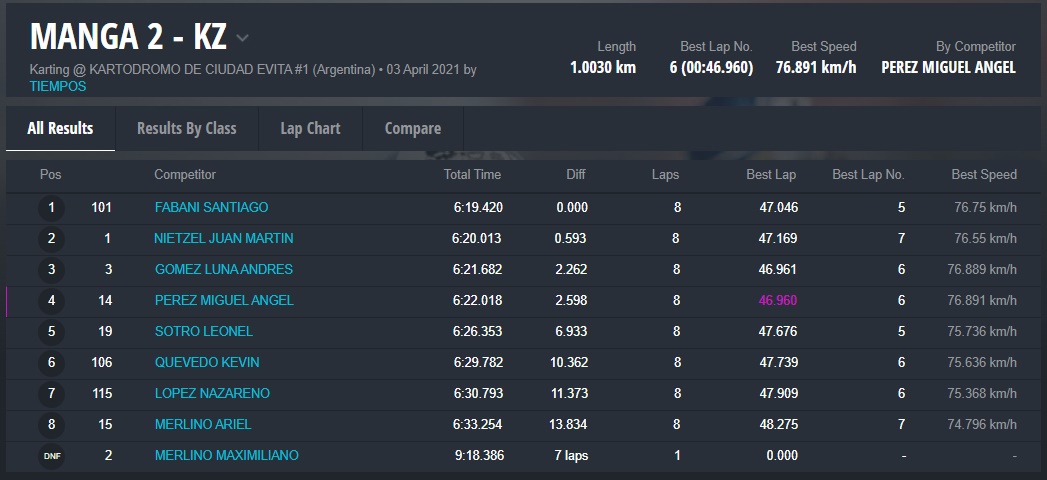Open competitor SOTRO LEONEL
Screen dimensions: 1047x480
pos(204,331)
